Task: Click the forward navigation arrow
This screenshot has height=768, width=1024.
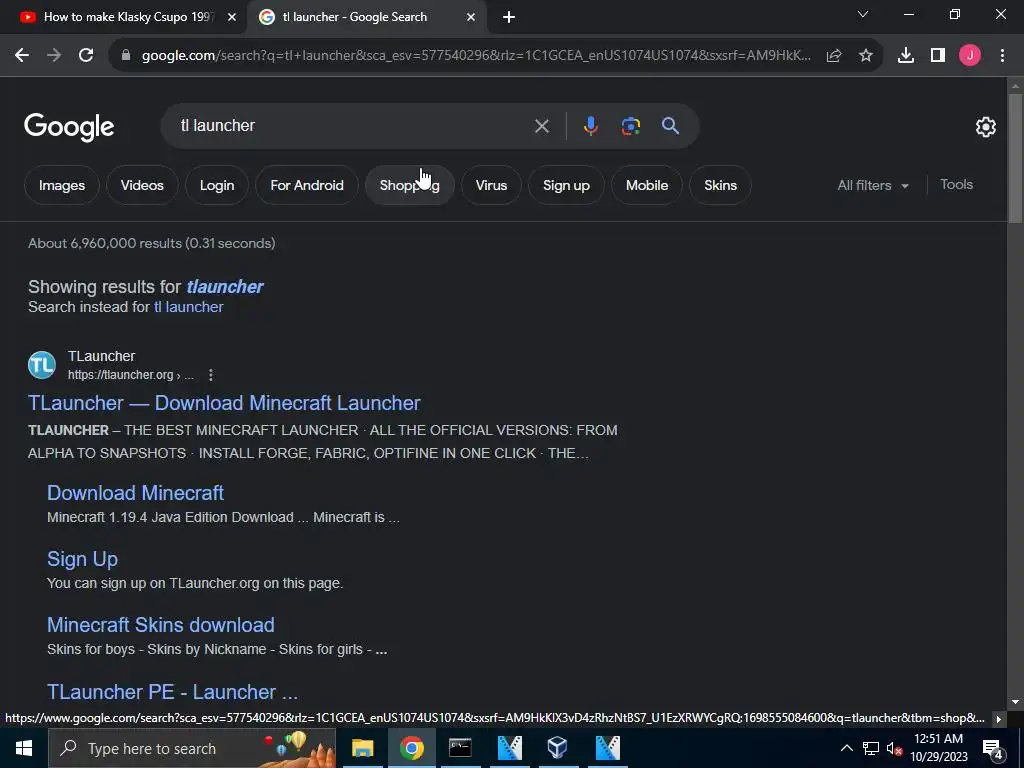Action: (54, 56)
